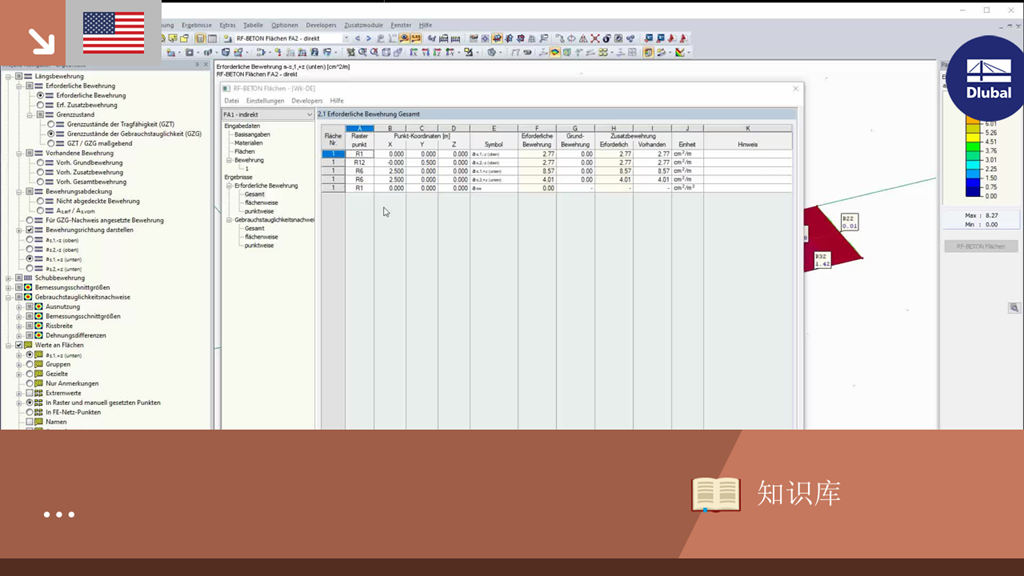1024x576 pixels.
Task: Click the contour icon beside Rissbreite
Action: (x=39, y=326)
